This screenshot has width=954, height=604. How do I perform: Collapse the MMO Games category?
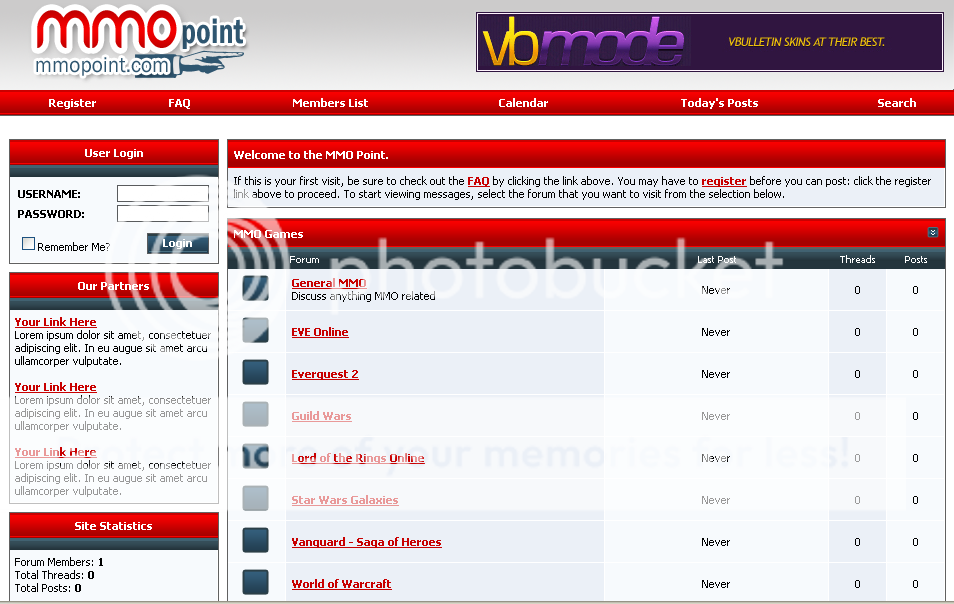click(933, 232)
